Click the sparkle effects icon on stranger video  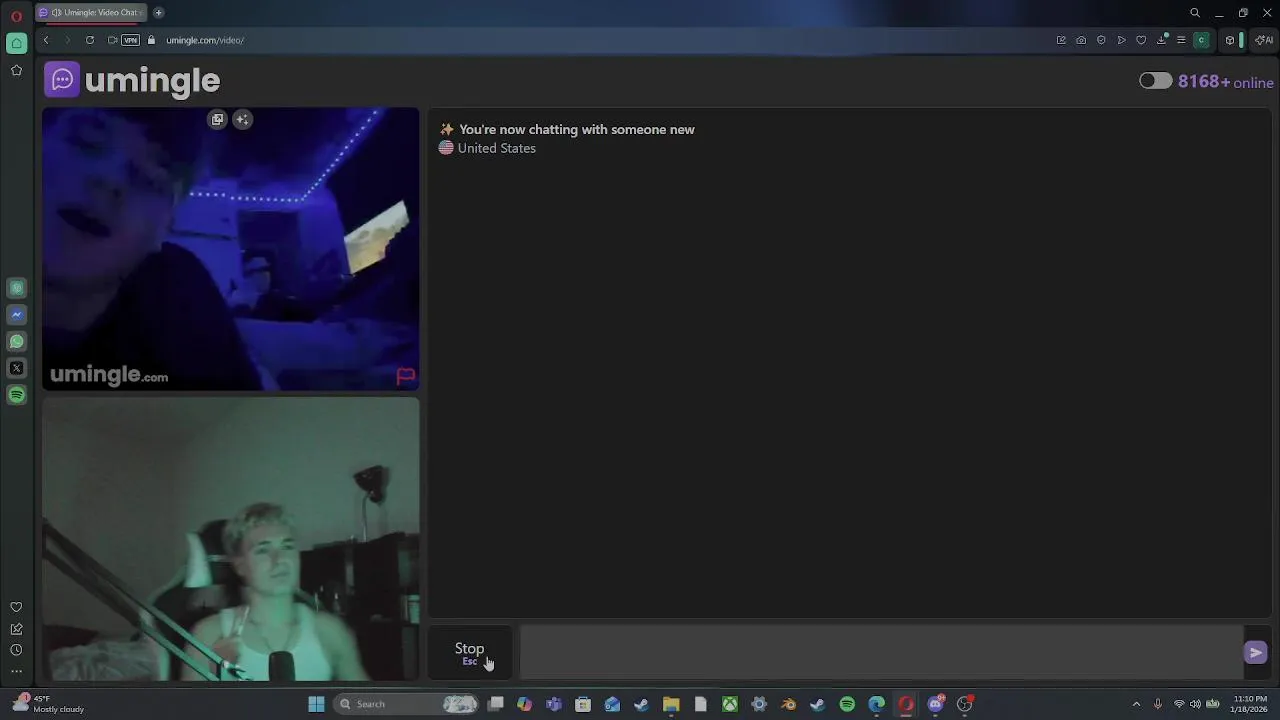(x=242, y=119)
